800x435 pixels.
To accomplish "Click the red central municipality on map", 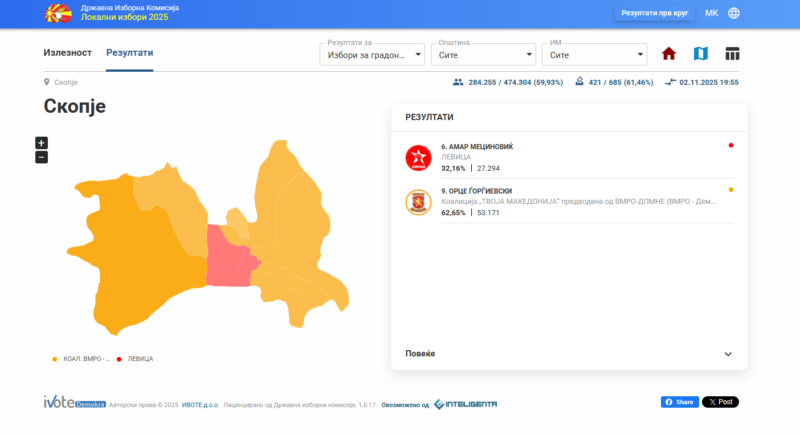I will pyautogui.click(x=230, y=258).
